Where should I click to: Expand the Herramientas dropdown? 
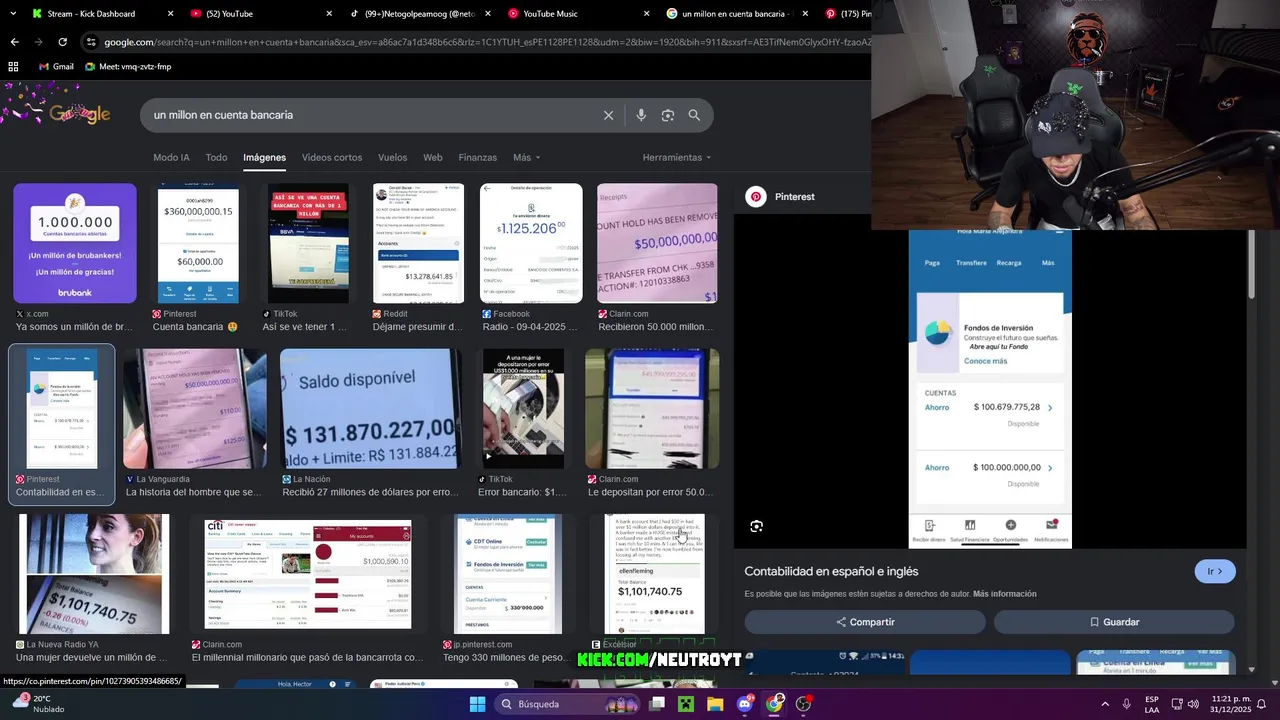coord(677,157)
